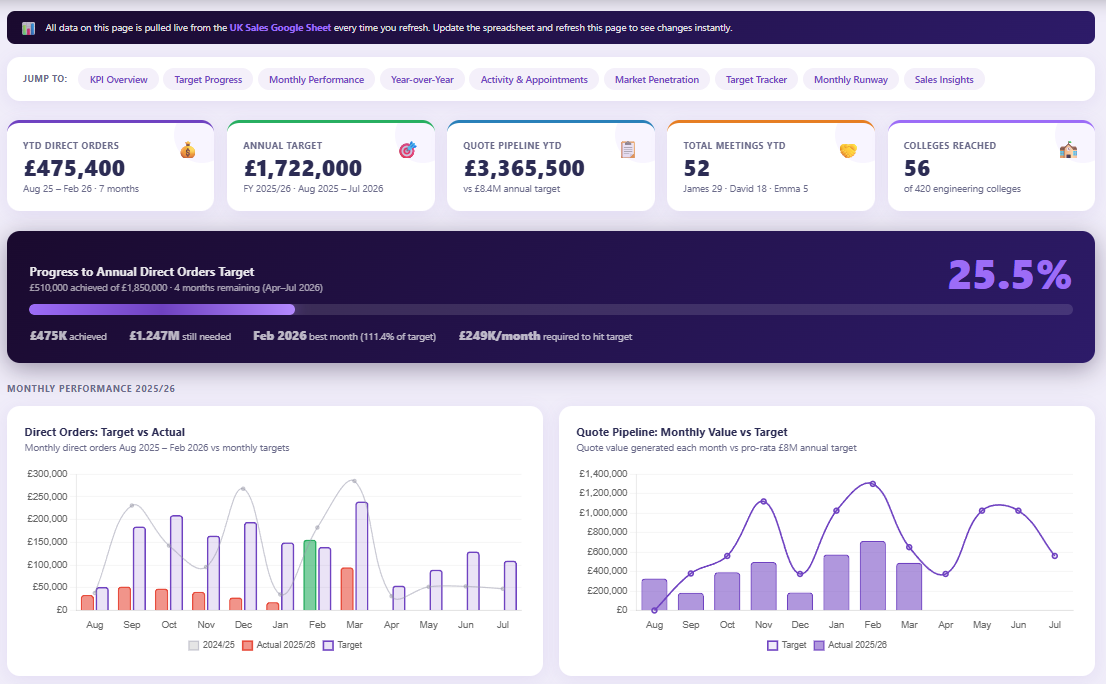
Task: Click the Market Penetration navigation pill
Action: tap(656, 78)
